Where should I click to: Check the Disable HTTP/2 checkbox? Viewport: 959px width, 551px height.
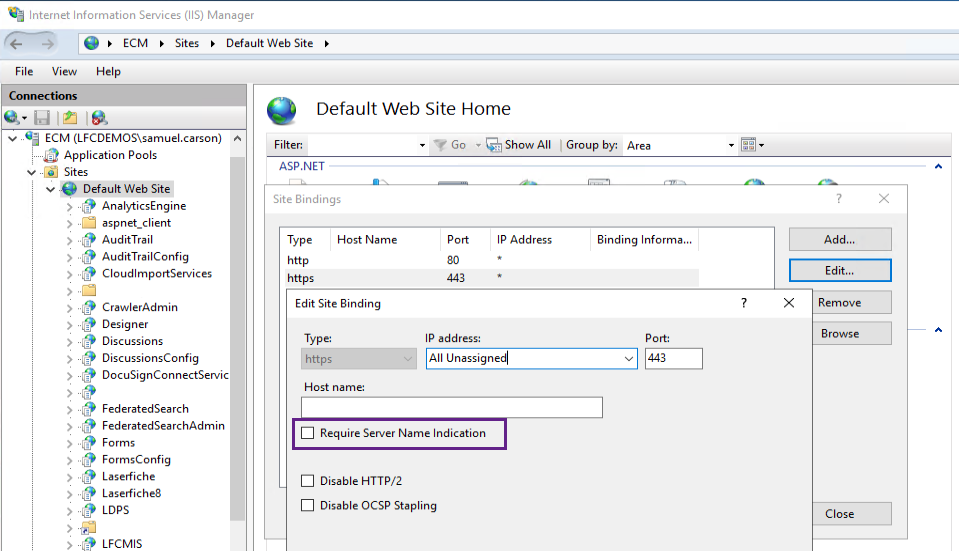[308, 481]
